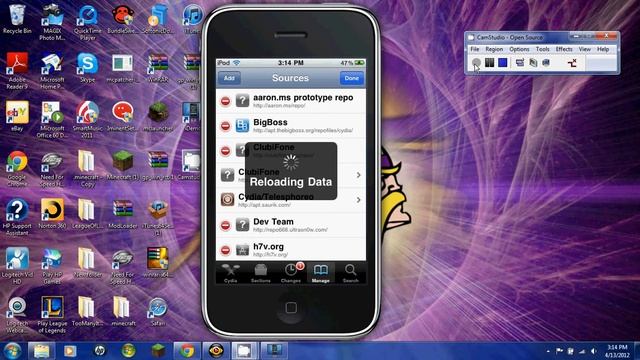Open MAGIX Photo Manager desktop icon
Screen dimensions: 640x360
pyautogui.click(x=52, y=22)
